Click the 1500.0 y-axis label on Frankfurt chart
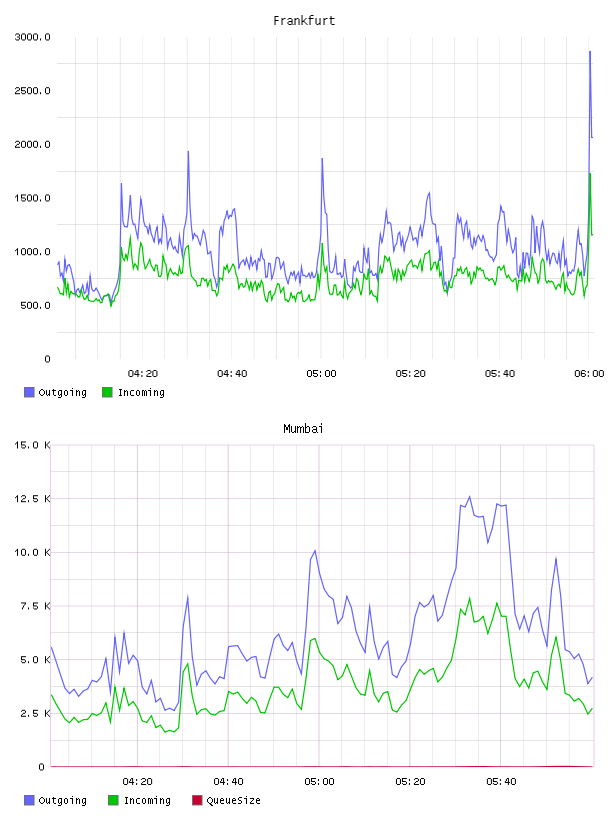608x816 pixels. tap(32, 198)
